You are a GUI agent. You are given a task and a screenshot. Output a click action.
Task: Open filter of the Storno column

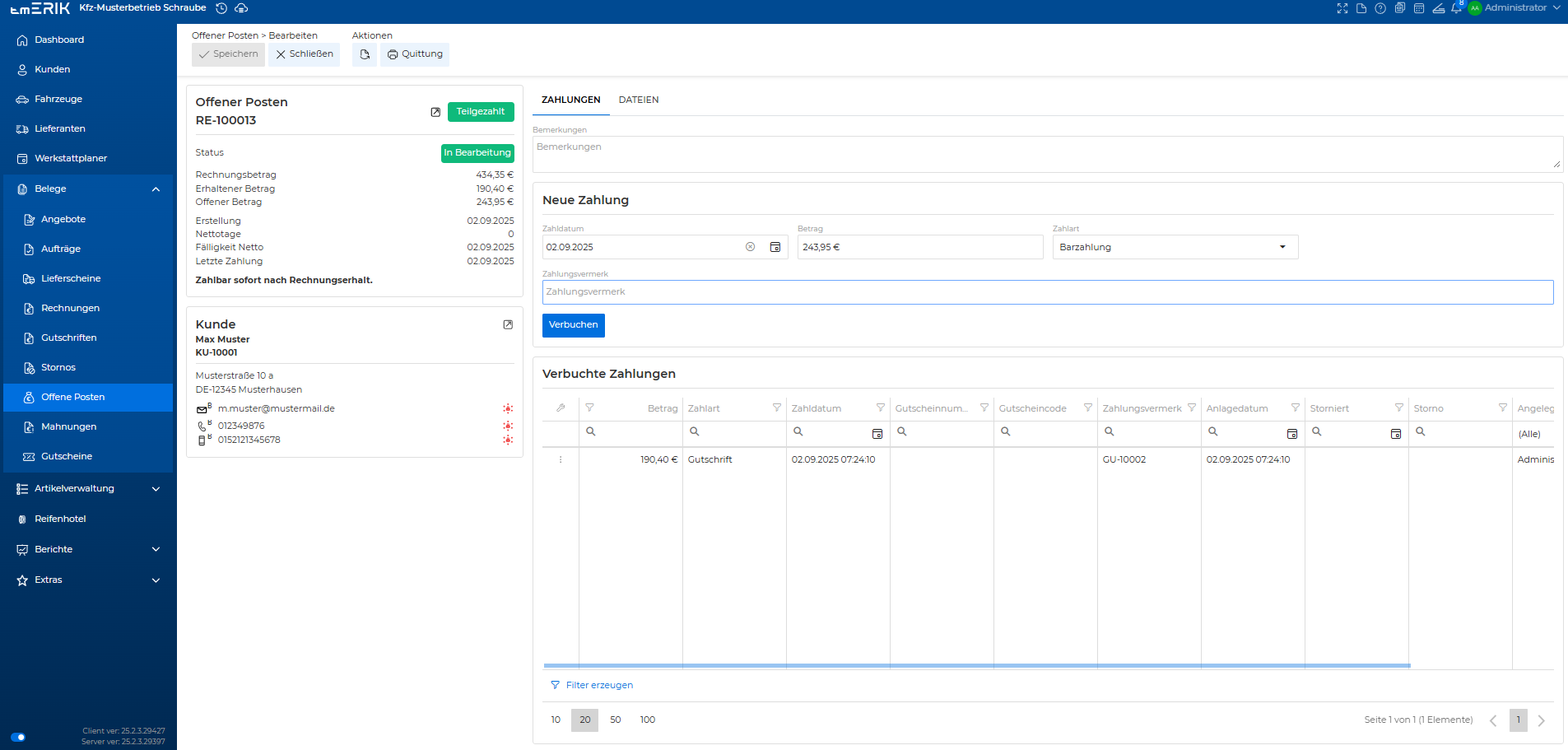click(1503, 408)
